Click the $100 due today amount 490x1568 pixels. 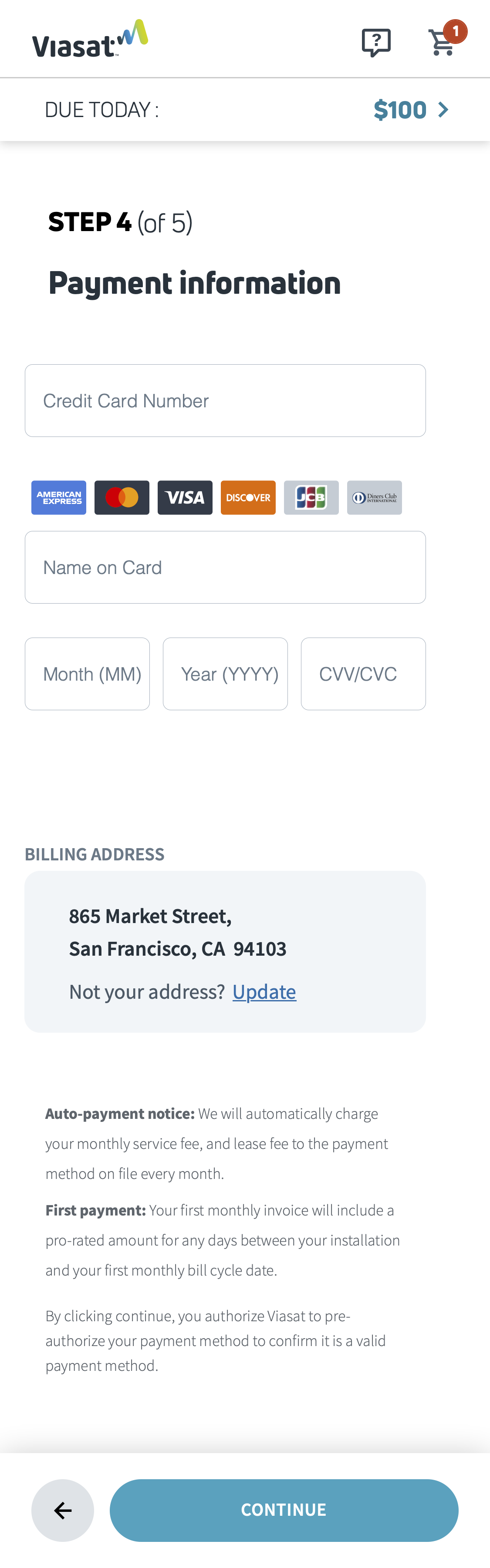[400, 110]
